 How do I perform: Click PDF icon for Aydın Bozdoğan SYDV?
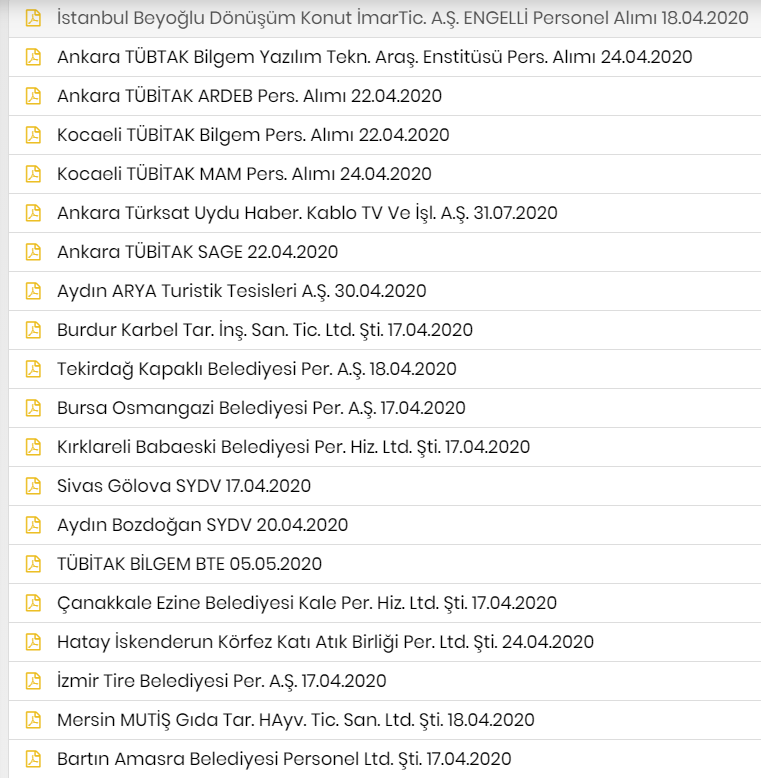tap(33, 524)
